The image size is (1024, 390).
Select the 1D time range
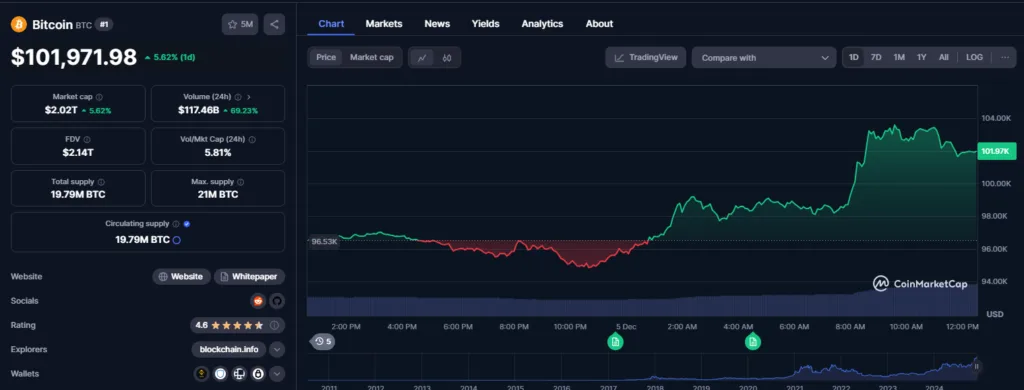coord(854,57)
